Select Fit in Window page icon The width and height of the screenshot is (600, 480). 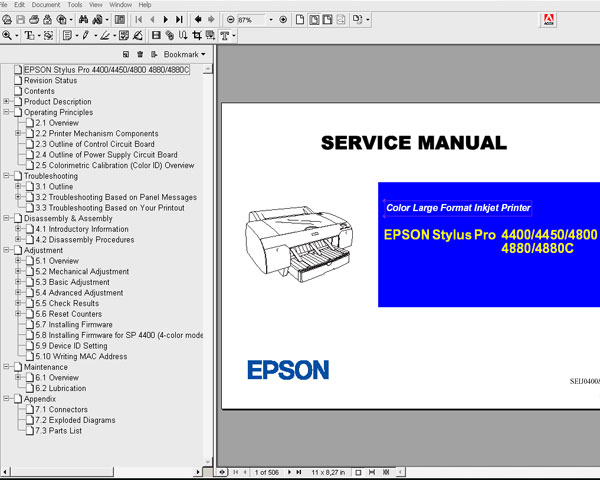click(314, 20)
